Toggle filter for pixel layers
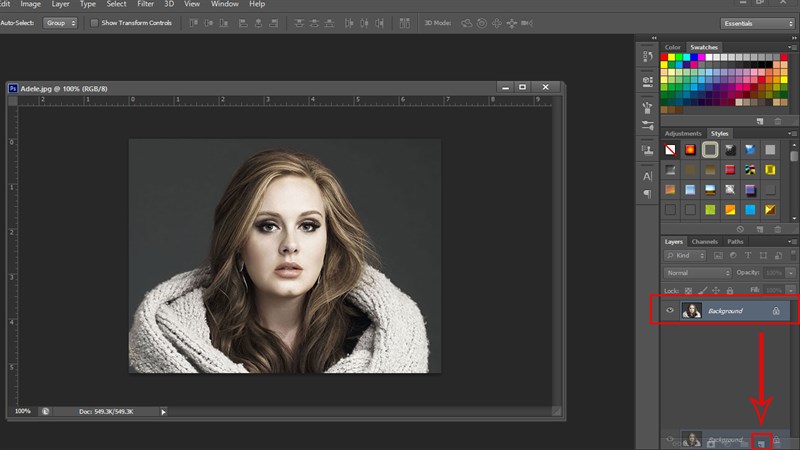The width and height of the screenshot is (800, 450). (718, 255)
